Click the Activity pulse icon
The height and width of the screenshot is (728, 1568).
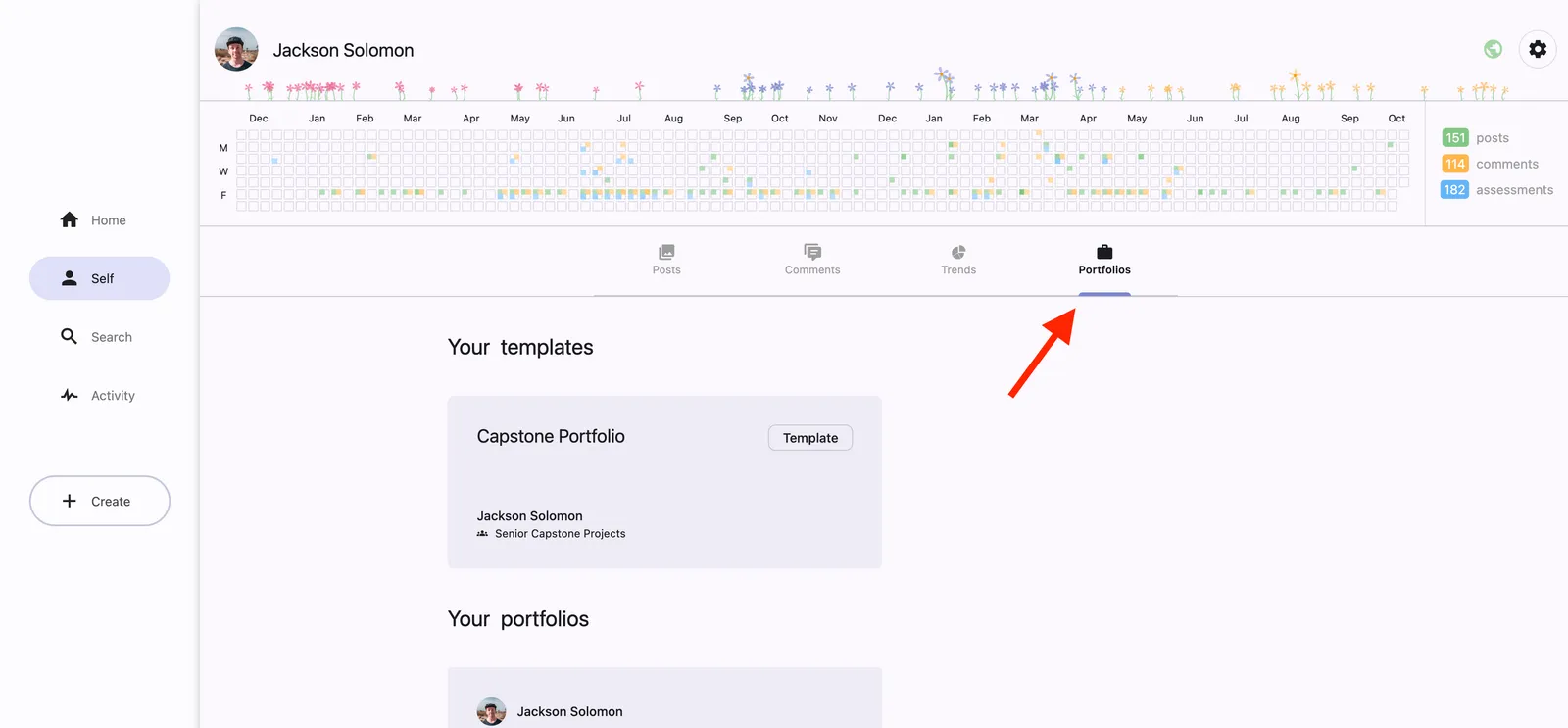point(70,396)
